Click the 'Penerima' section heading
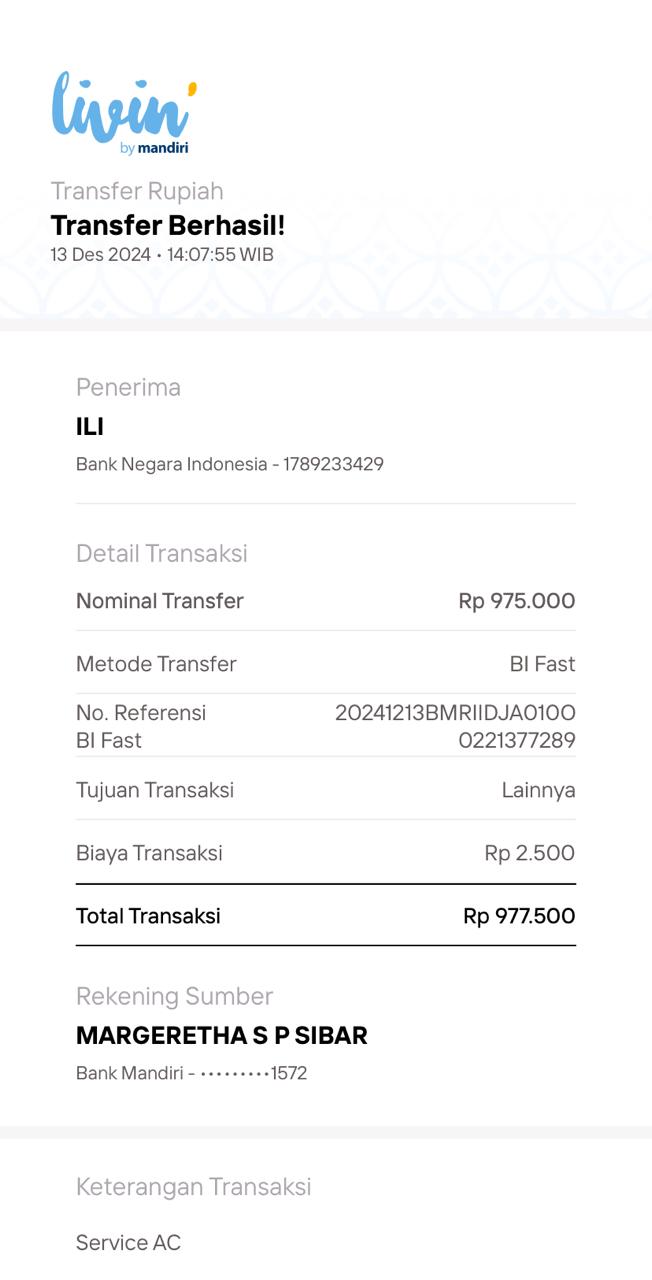Screen dimensions: 652x1280 click(128, 387)
